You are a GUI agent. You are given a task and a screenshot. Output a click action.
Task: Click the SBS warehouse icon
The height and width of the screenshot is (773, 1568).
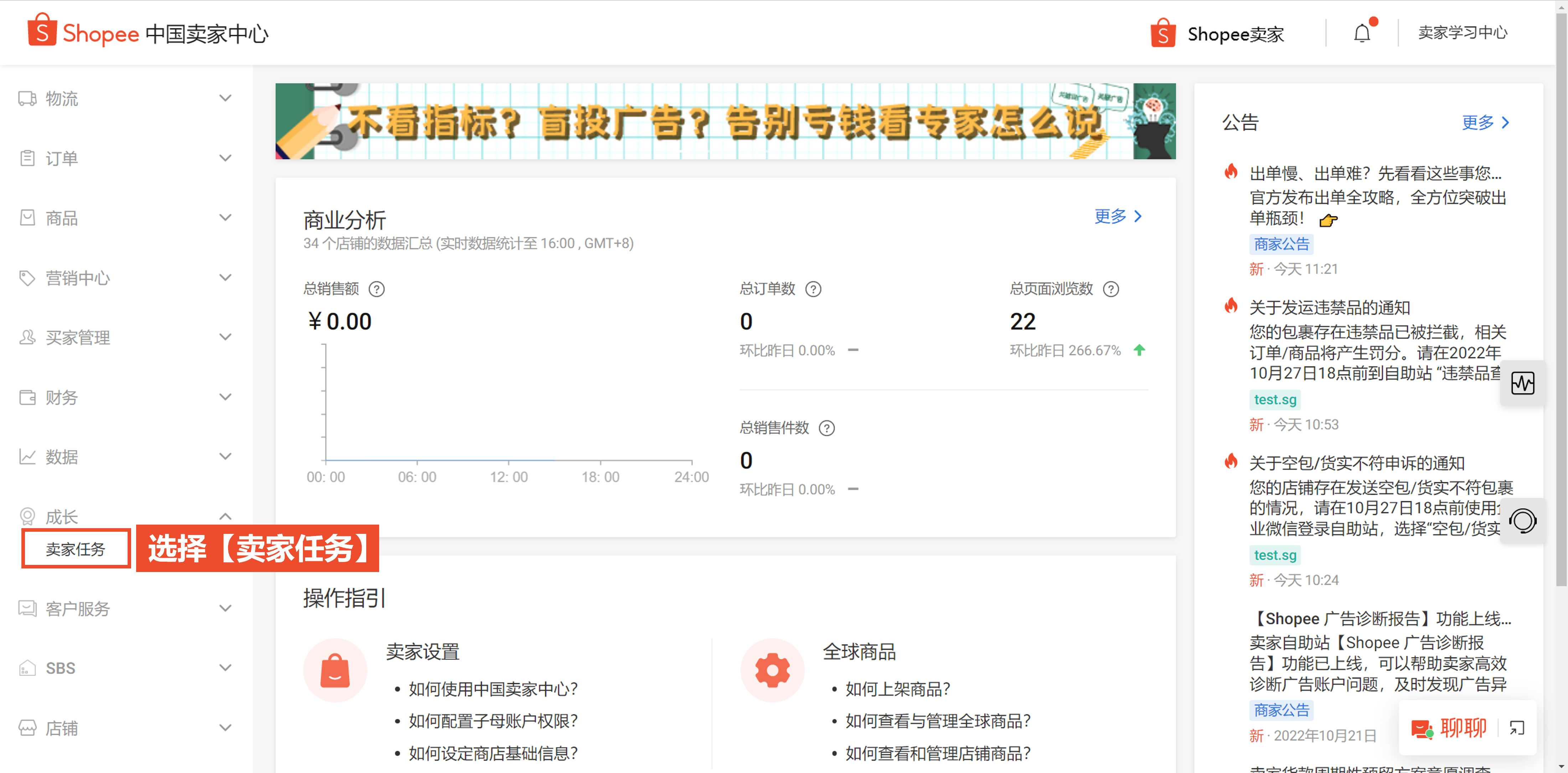[27, 668]
